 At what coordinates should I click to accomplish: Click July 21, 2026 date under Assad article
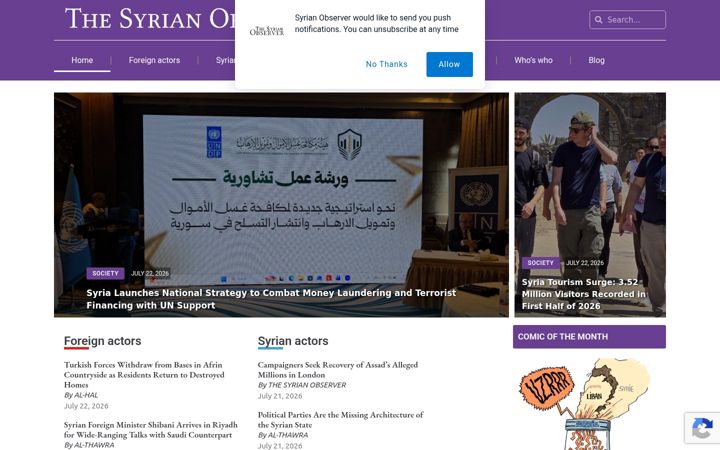coord(280,396)
